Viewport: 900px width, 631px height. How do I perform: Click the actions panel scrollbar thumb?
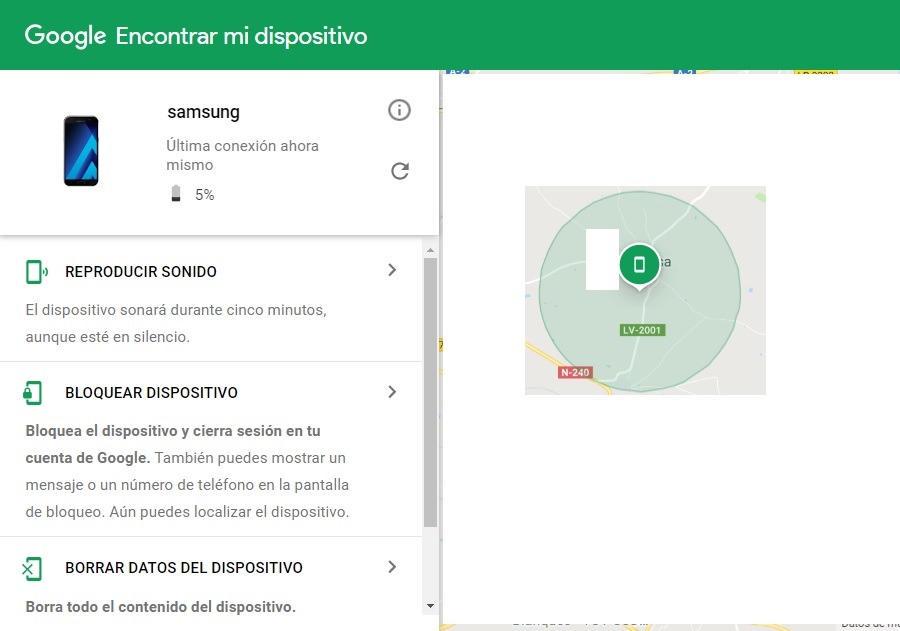pos(430,393)
